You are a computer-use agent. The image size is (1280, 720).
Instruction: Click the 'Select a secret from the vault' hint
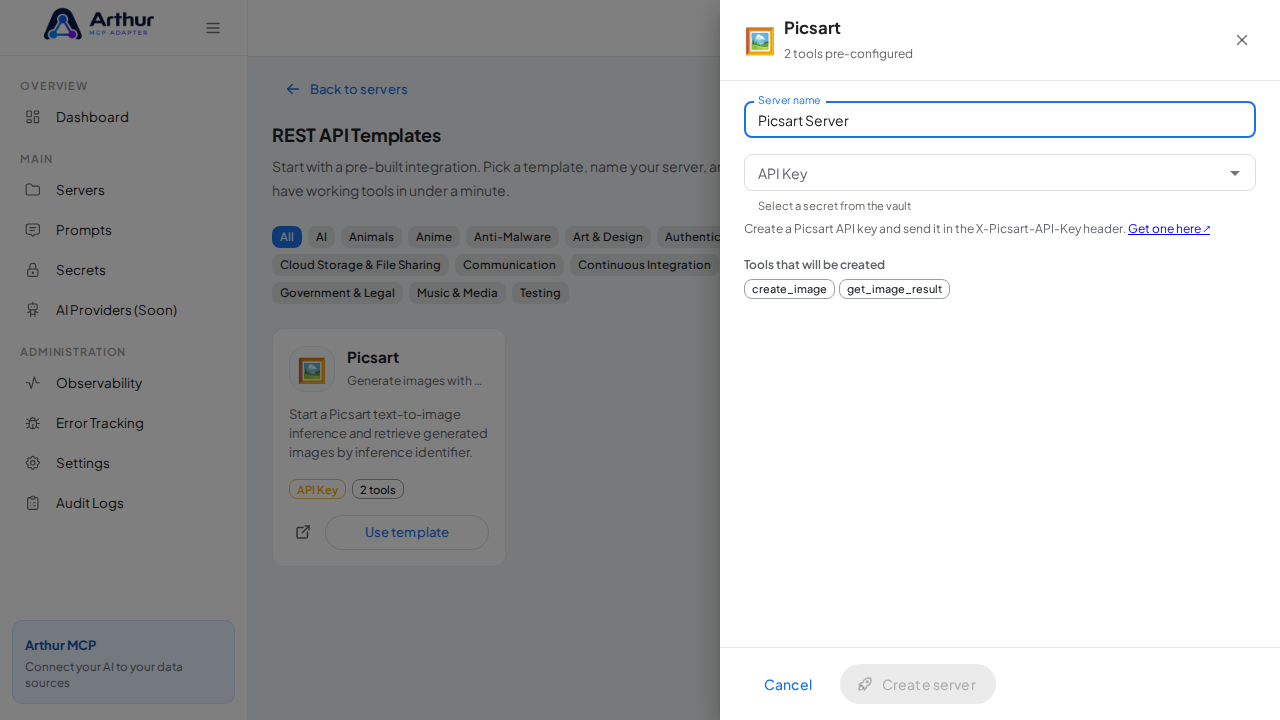pyautogui.click(x=834, y=206)
